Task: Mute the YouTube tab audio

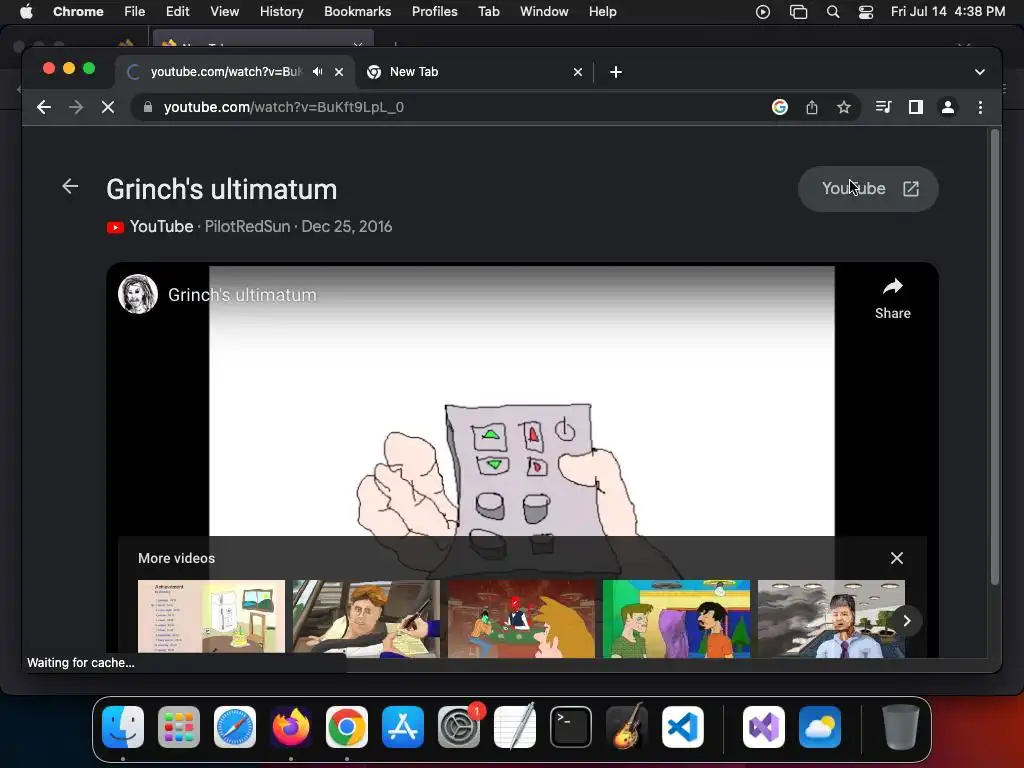Action: (x=317, y=72)
